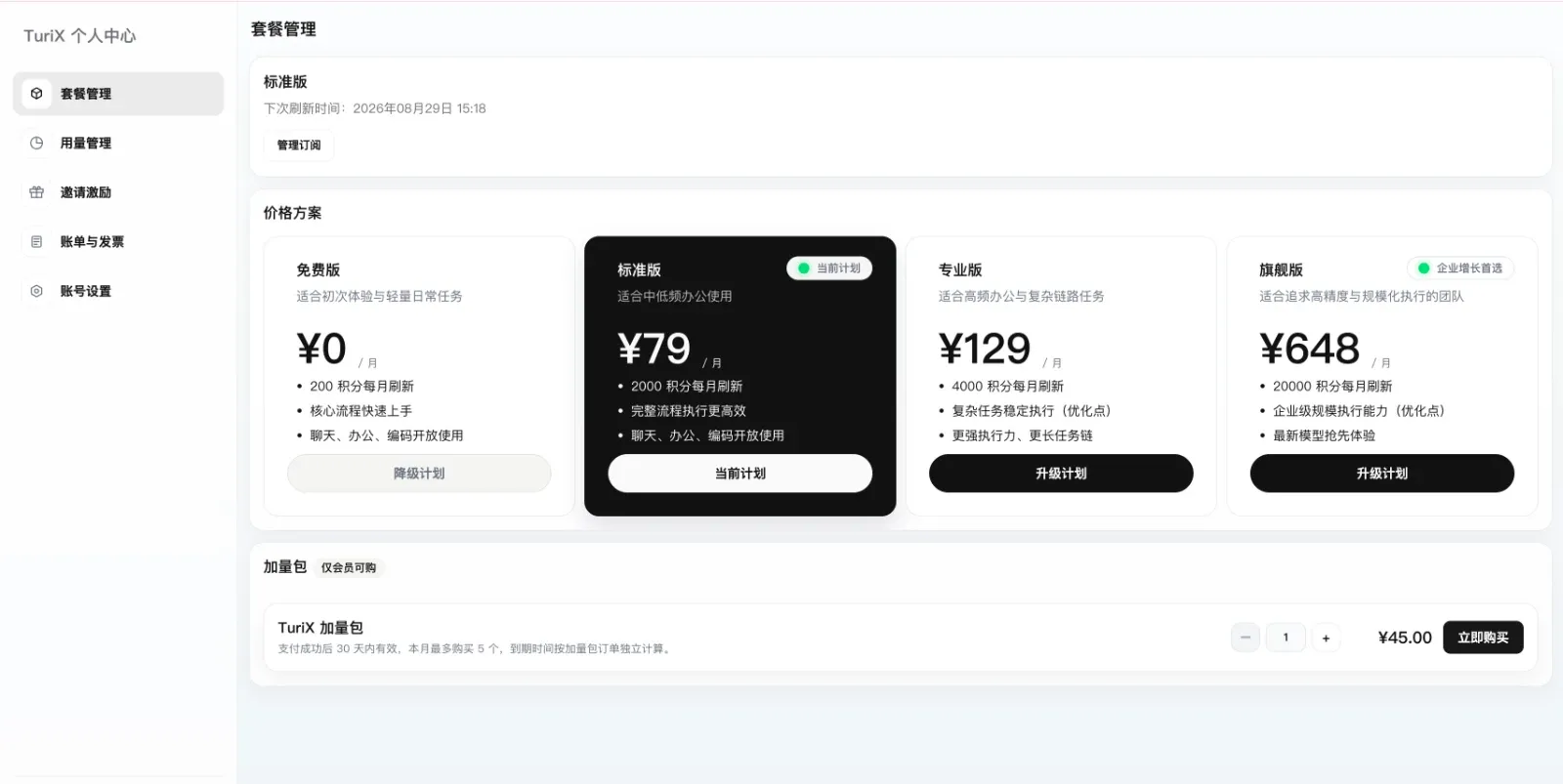Viewport: 1563px width, 784px height.
Task: Open 套餐管理 in the sidebar
Action: 118,94
